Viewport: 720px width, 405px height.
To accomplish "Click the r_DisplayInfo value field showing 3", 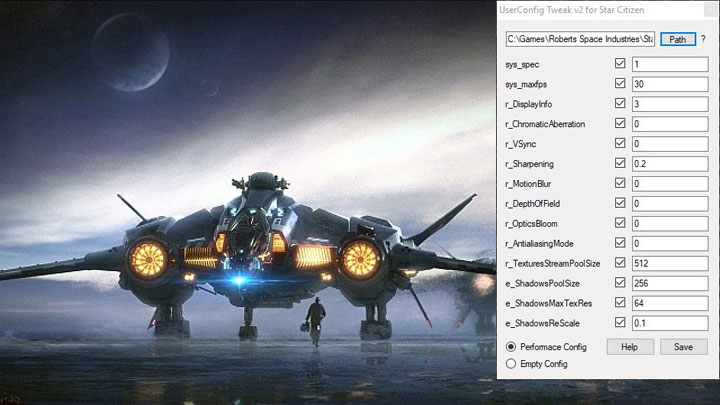I will click(670, 104).
